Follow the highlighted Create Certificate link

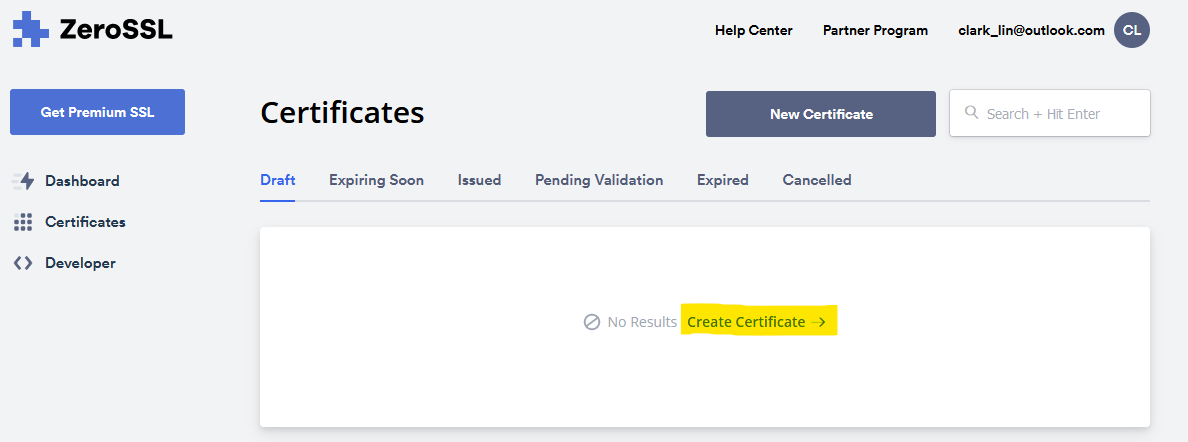click(757, 322)
